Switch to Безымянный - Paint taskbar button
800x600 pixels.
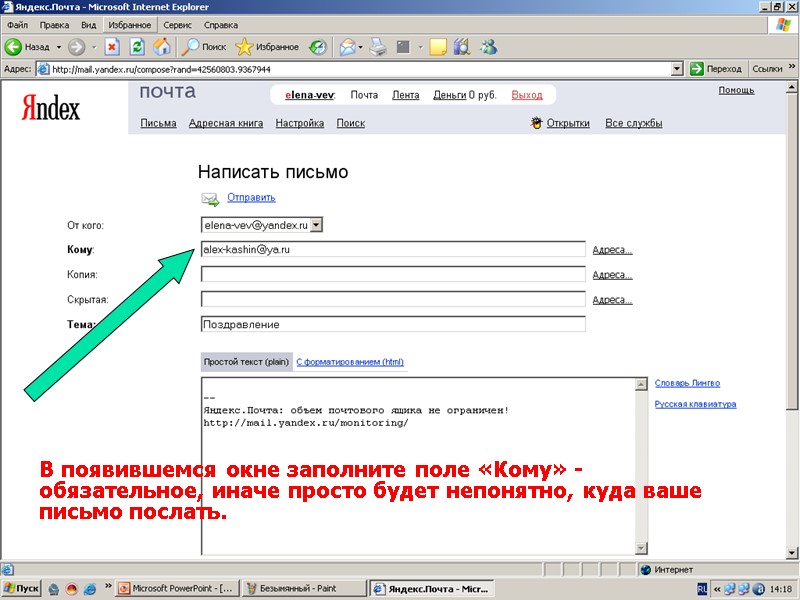pyautogui.click(x=304, y=588)
